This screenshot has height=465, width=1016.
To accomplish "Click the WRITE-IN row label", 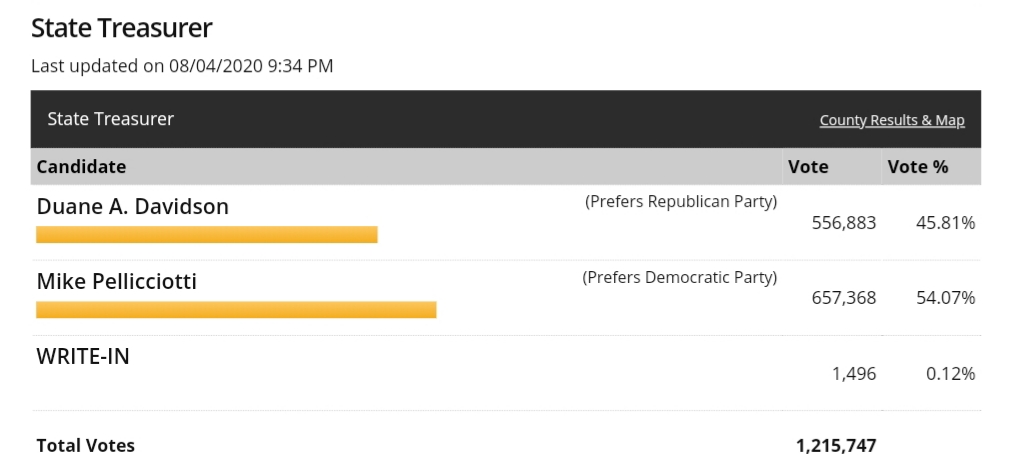I will tap(83, 356).
